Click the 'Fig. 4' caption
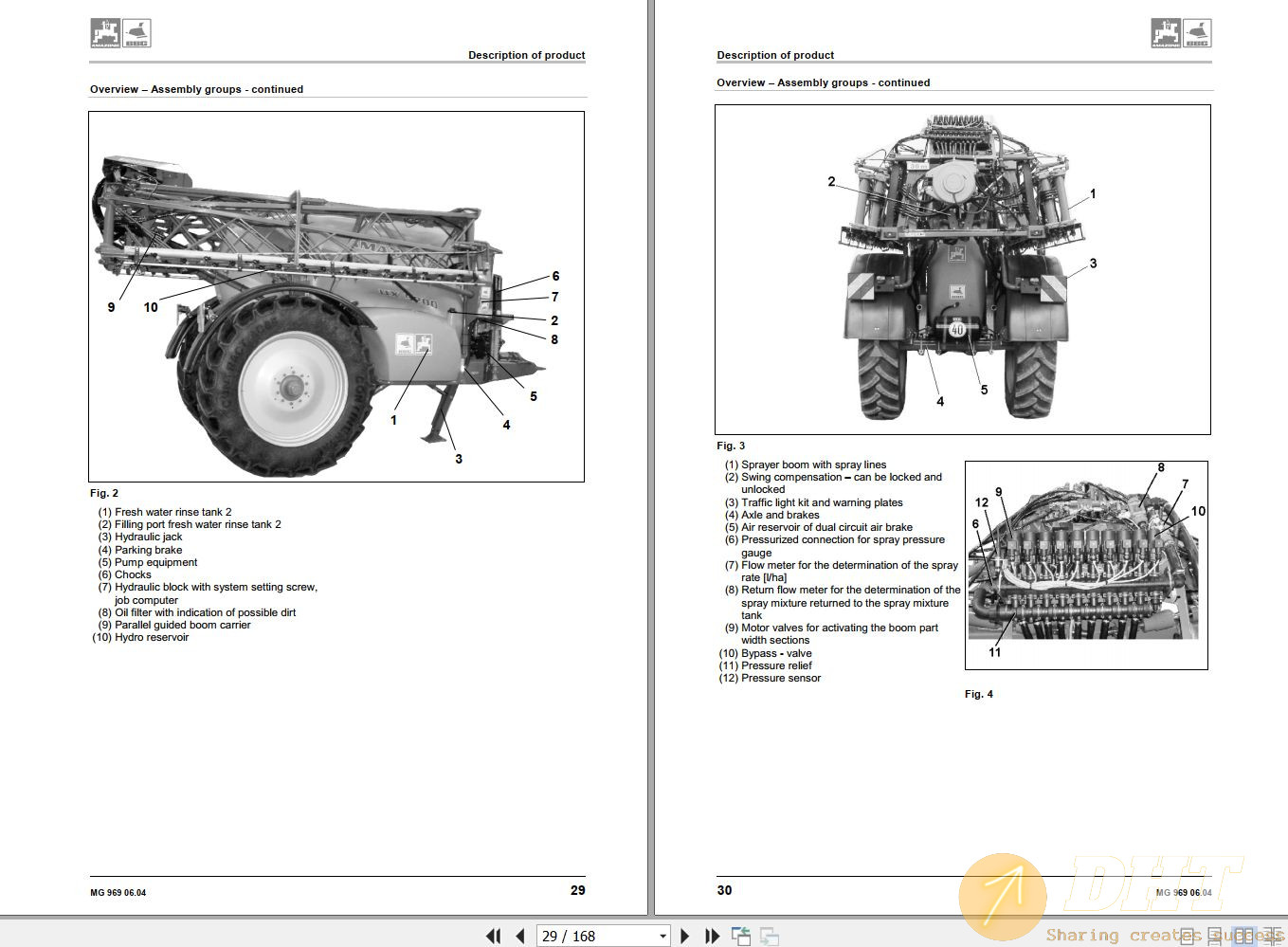This screenshot has height=947, width=1288. [979, 694]
